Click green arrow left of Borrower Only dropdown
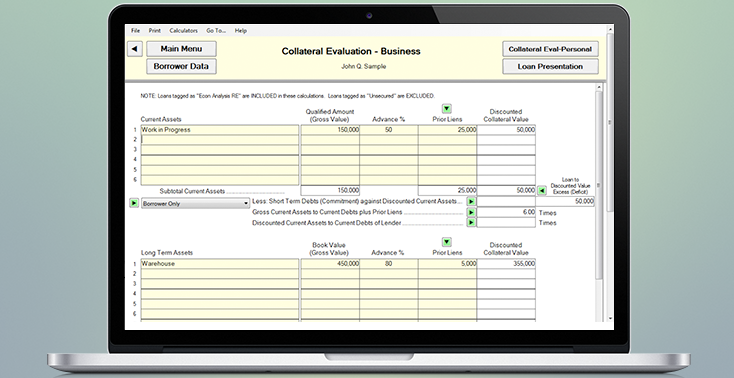The width and height of the screenshot is (734, 378). [134, 203]
